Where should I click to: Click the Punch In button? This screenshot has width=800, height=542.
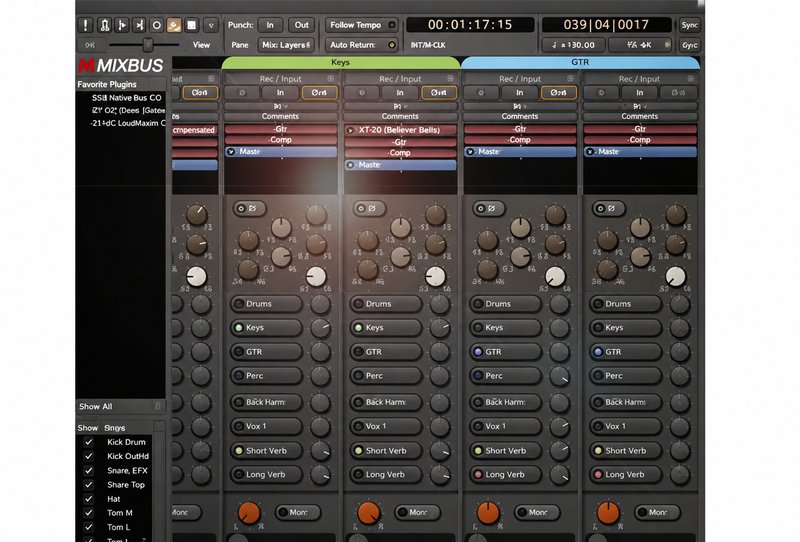[270, 25]
